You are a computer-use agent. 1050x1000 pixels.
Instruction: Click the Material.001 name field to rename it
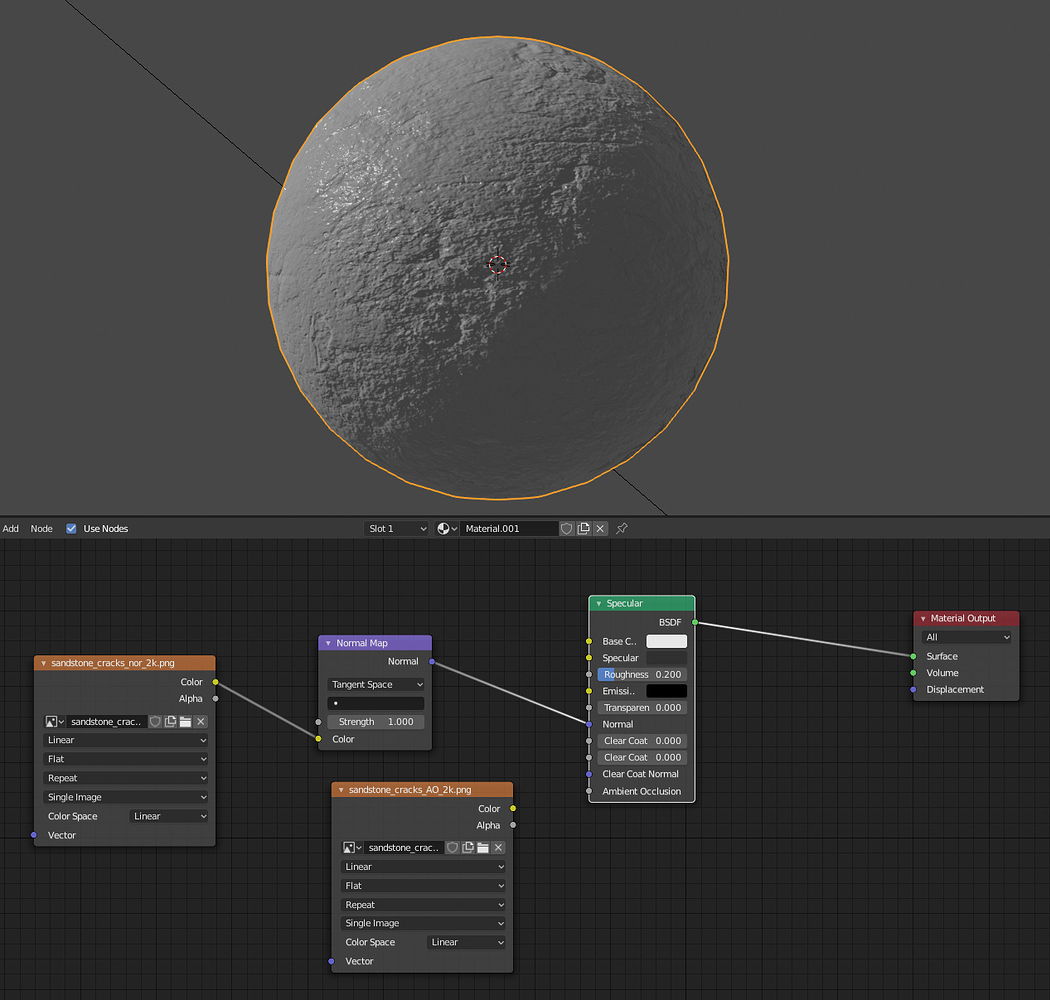[510, 528]
